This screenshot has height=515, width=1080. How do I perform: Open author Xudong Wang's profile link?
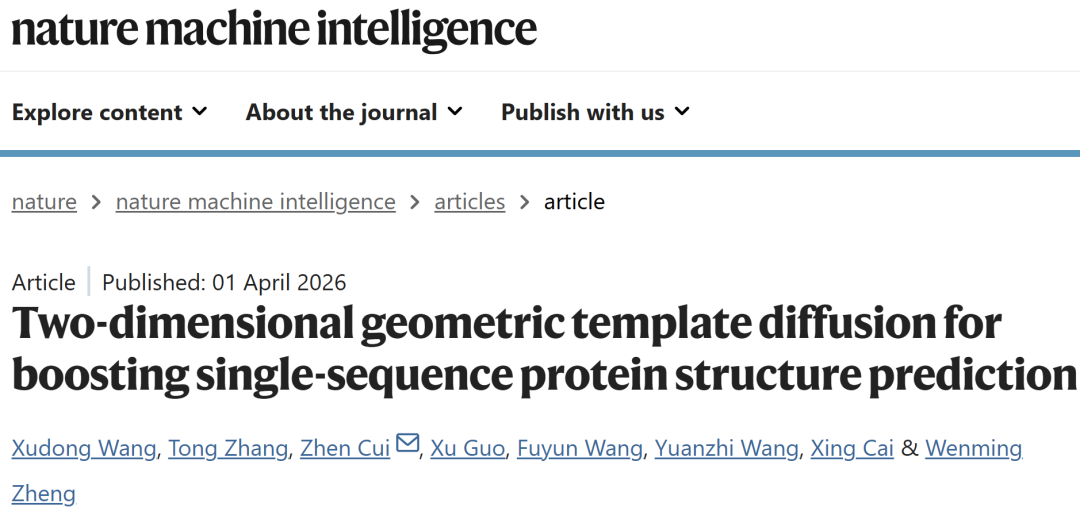pos(83,449)
